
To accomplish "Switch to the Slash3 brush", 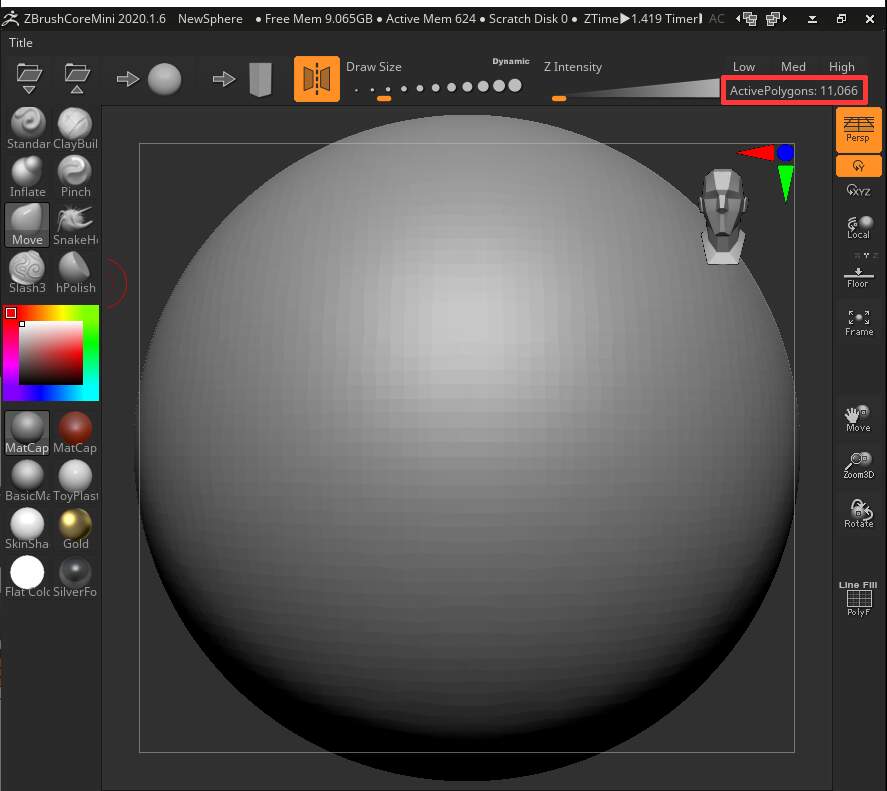I will coord(28,272).
